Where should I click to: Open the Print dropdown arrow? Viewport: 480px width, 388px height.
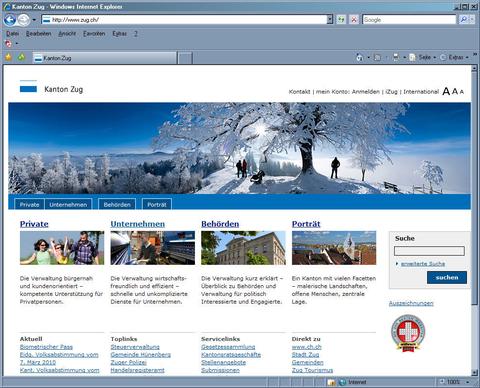coord(404,57)
